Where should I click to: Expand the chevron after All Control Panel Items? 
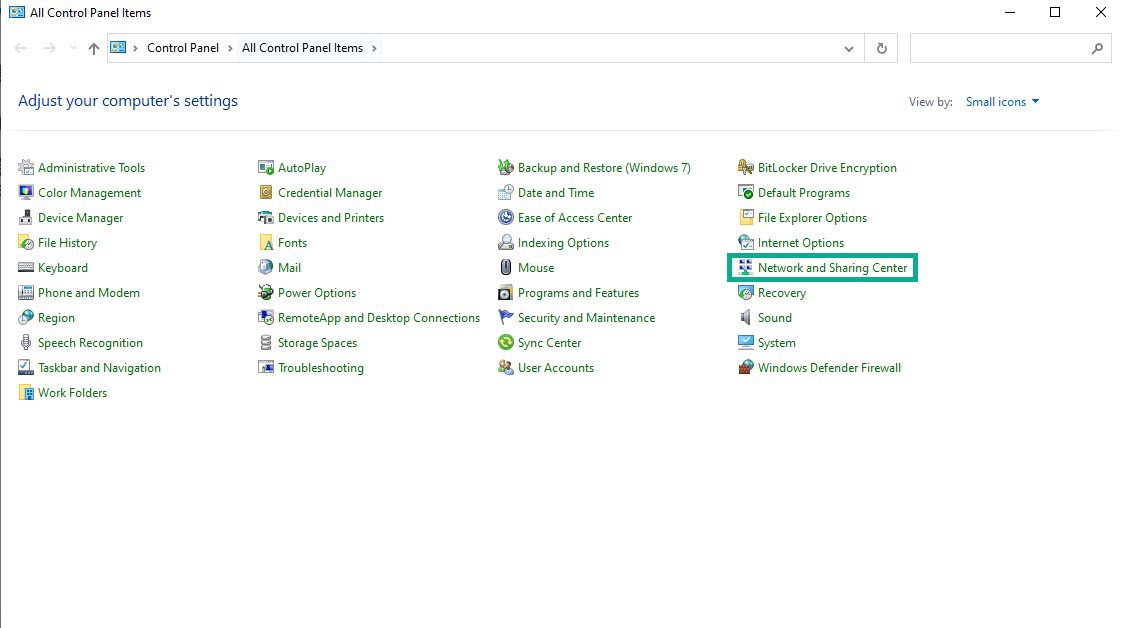374,48
